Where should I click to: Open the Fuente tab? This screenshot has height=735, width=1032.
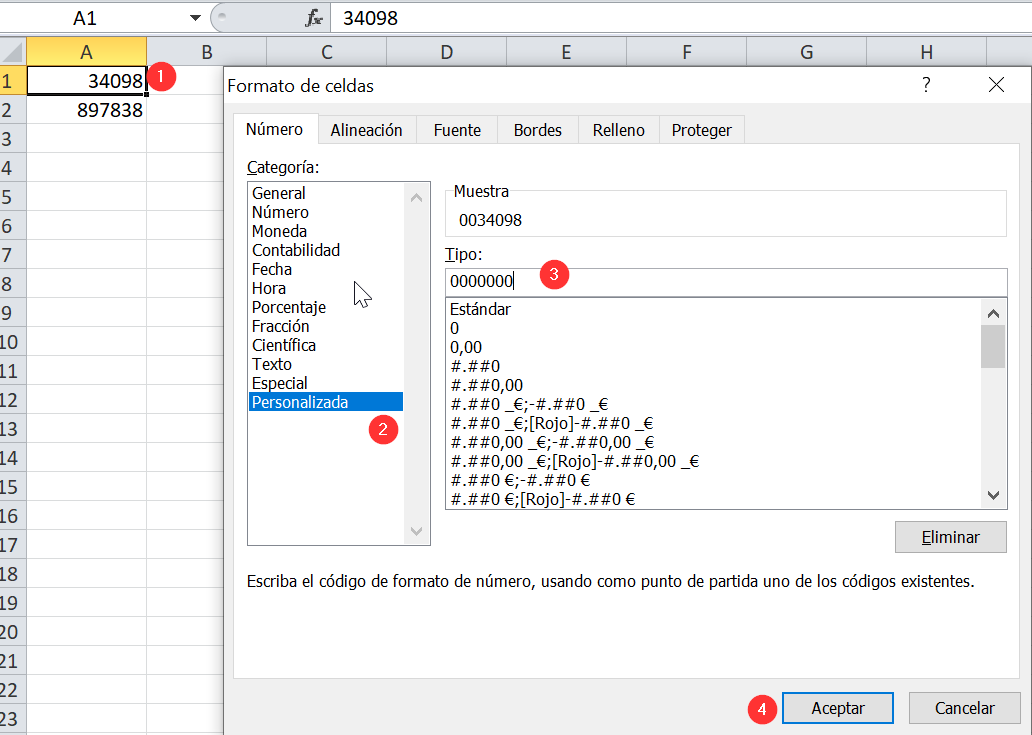click(x=457, y=130)
